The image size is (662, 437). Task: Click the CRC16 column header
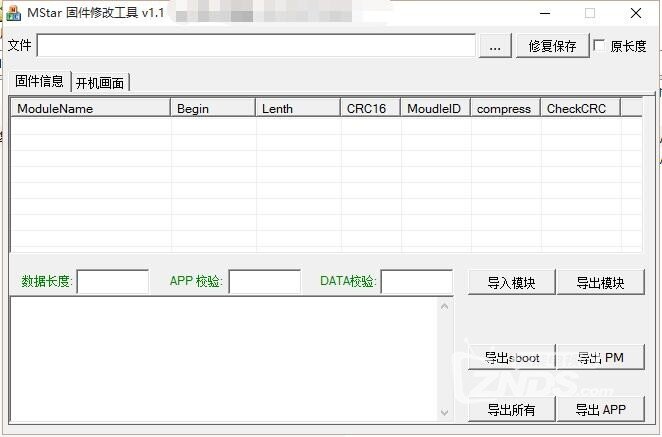370,108
